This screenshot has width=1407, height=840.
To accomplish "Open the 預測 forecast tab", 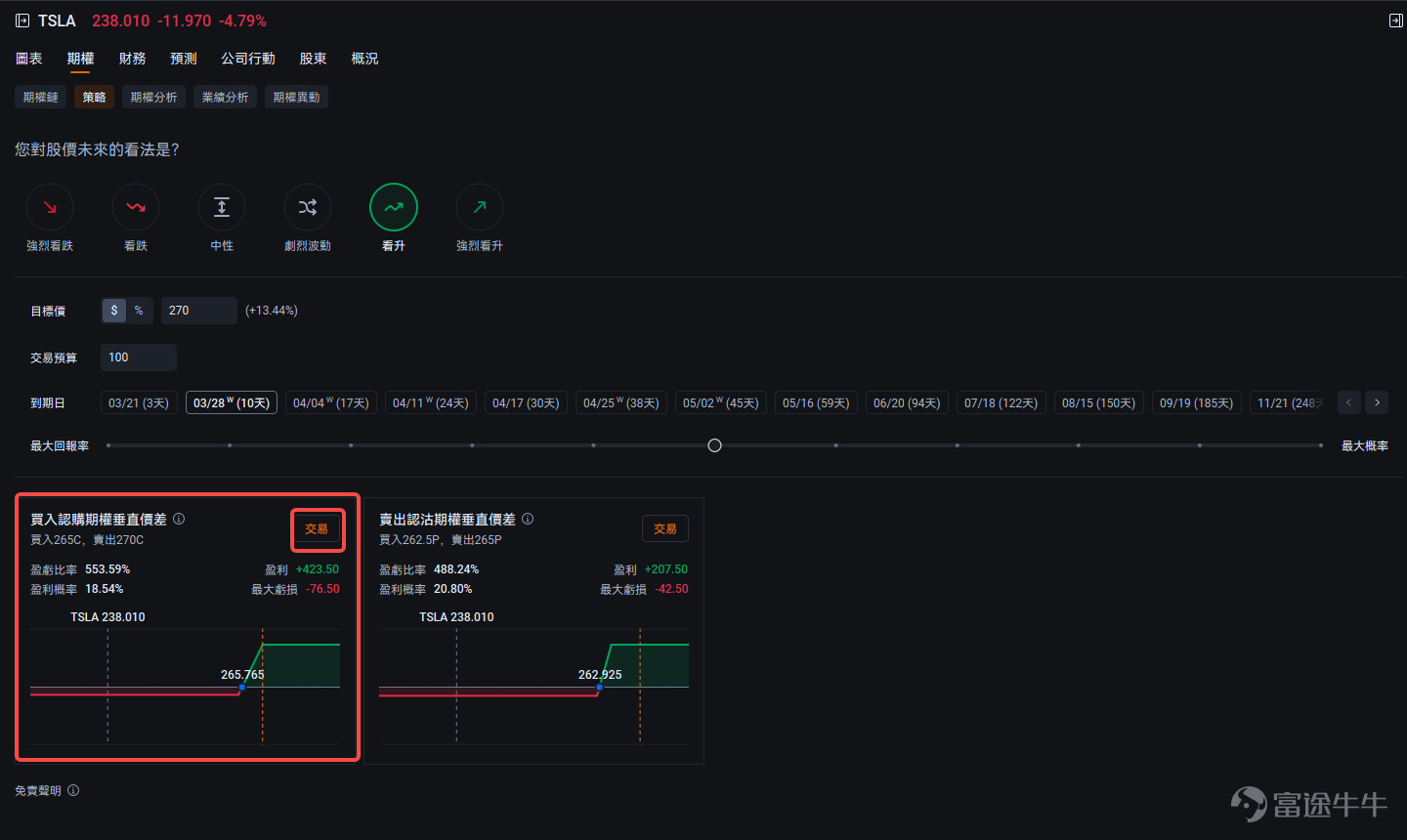I will tap(184, 59).
